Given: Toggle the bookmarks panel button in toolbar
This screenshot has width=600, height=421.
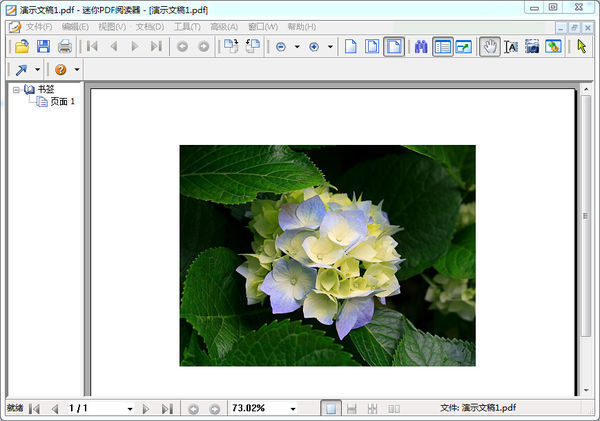Looking at the screenshot, I should coord(443,46).
